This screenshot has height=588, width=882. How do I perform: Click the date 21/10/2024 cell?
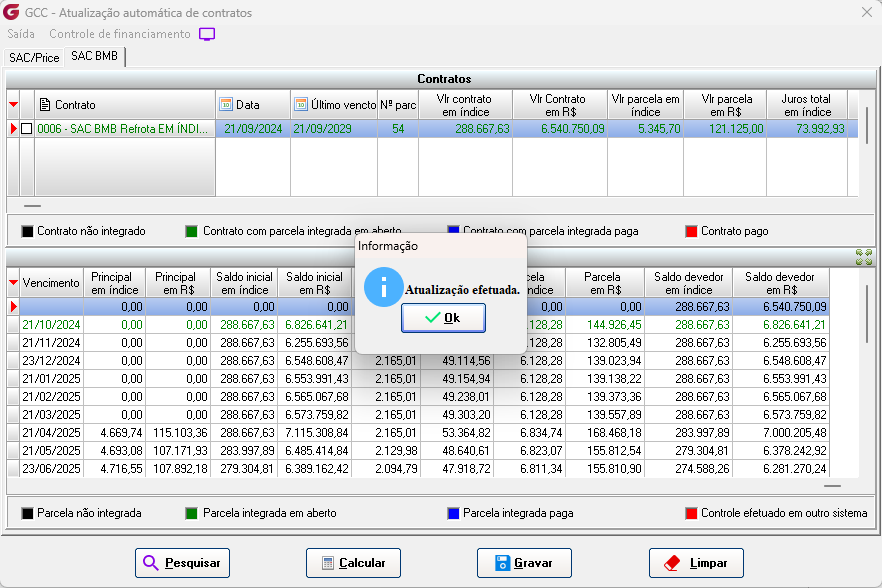point(51,325)
